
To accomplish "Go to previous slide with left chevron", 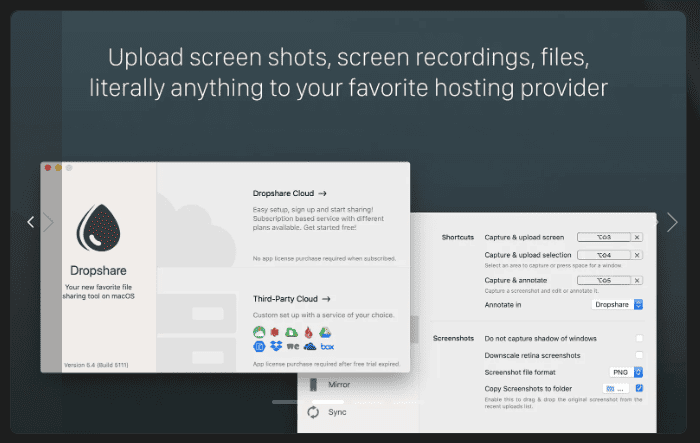I will point(30,222).
